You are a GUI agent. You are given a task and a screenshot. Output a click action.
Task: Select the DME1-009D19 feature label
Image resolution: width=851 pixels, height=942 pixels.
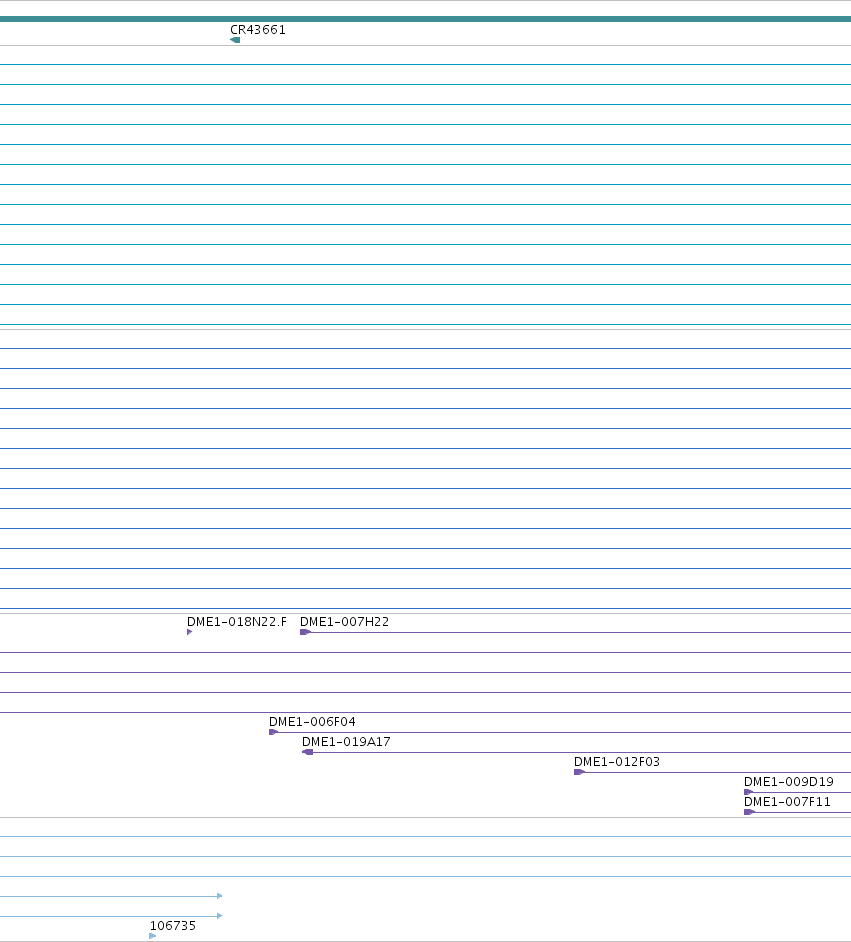[x=789, y=782]
